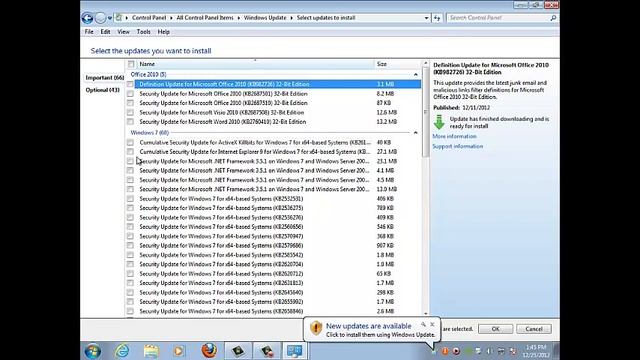Viewport: 640px width, 360px height.
Task: Open the View menu
Action: point(123,32)
